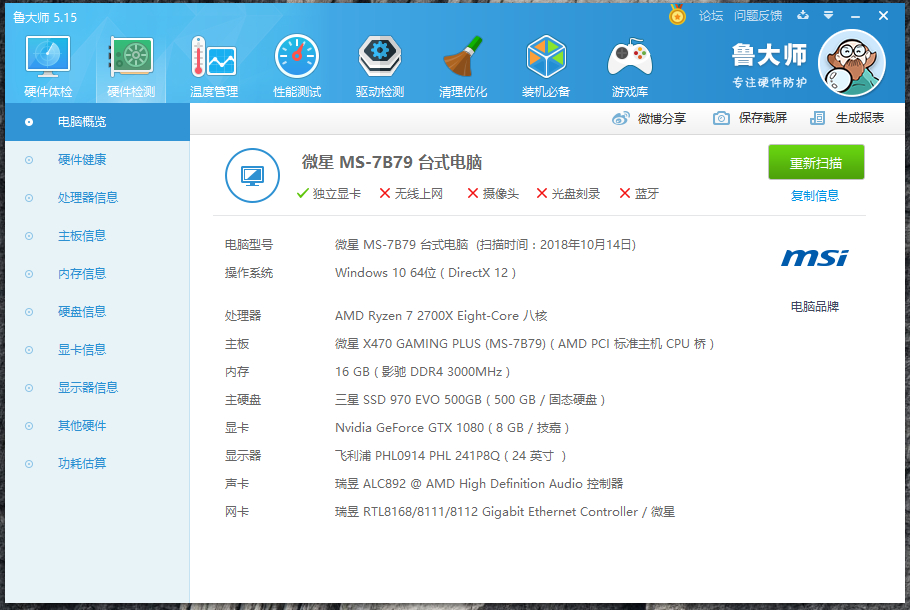Click the title 微星 MS-7B79 台式电脑

point(392,162)
